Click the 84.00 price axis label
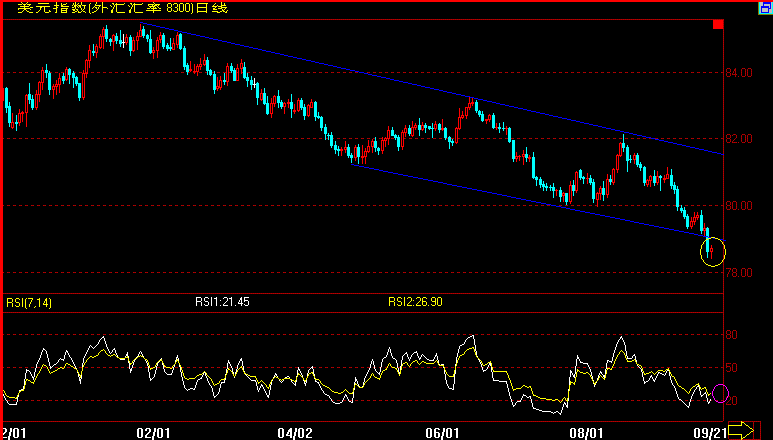The width and height of the screenshot is (773, 440). [x=738, y=72]
